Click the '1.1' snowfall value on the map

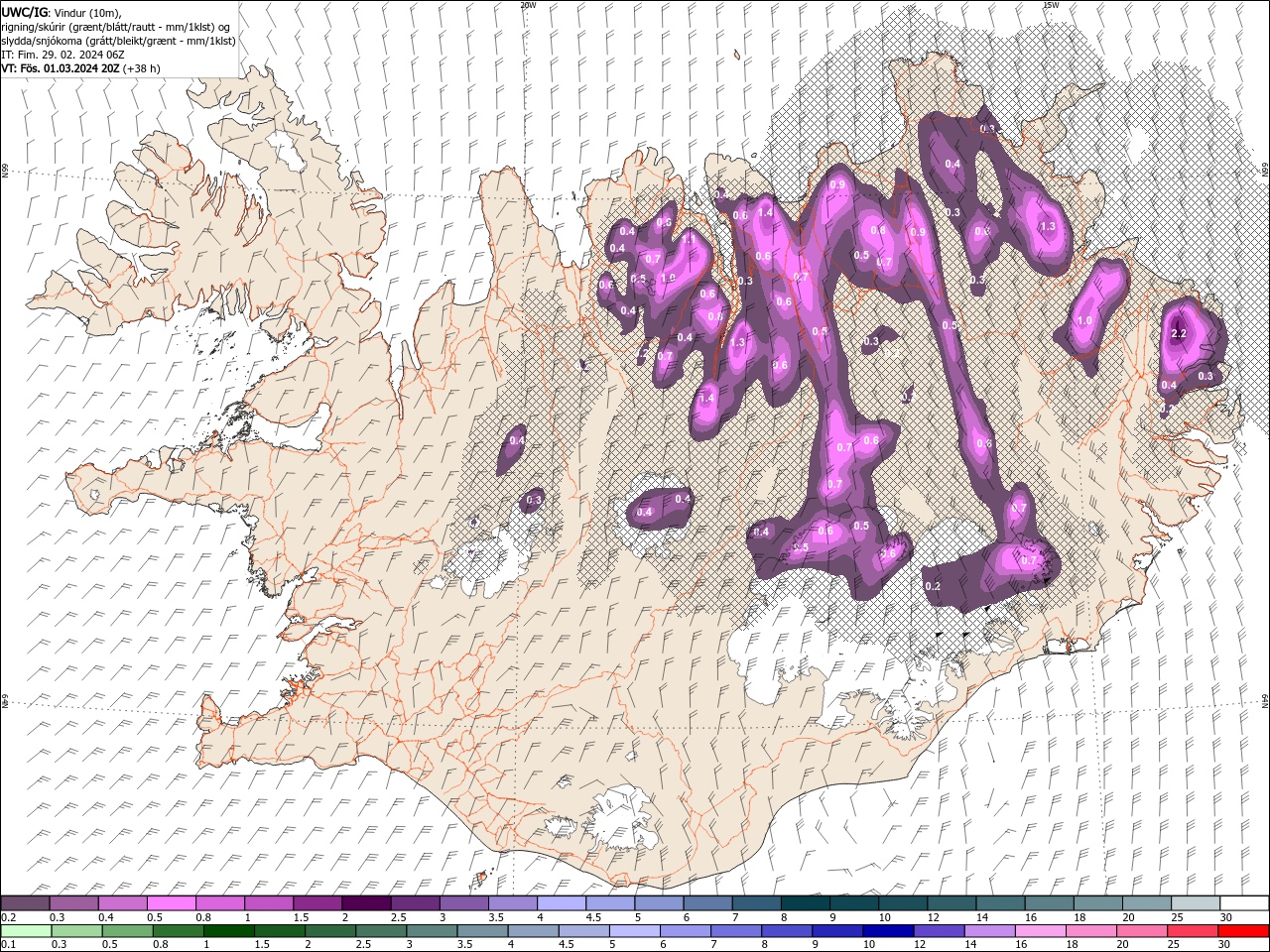click(688, 239)
